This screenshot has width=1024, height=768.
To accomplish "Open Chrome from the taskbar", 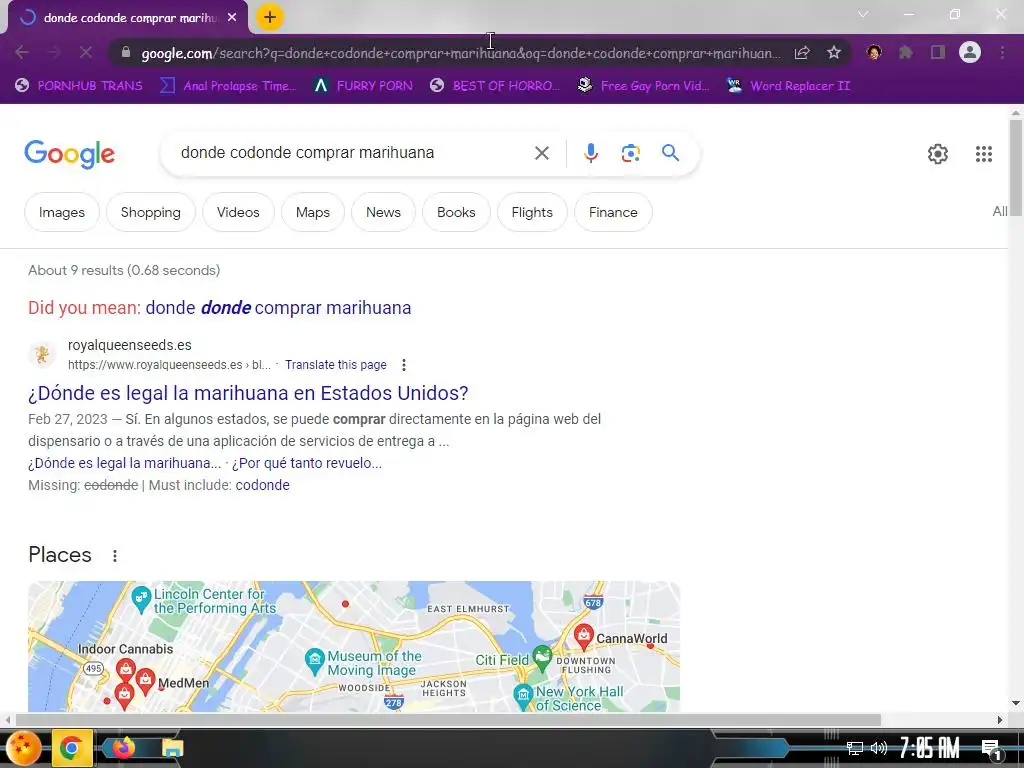I will pyautogui.click(x=71, y=748).
